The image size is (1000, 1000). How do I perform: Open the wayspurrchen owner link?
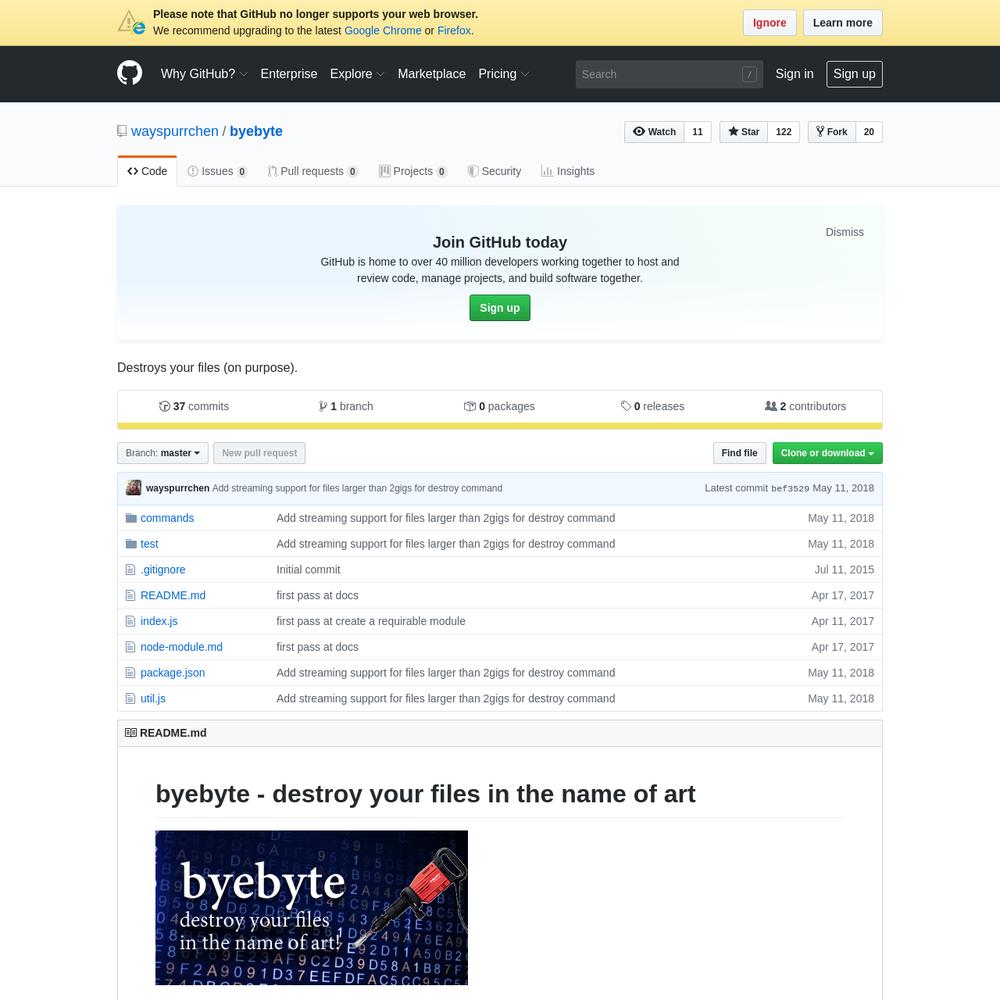click(175, 131)
